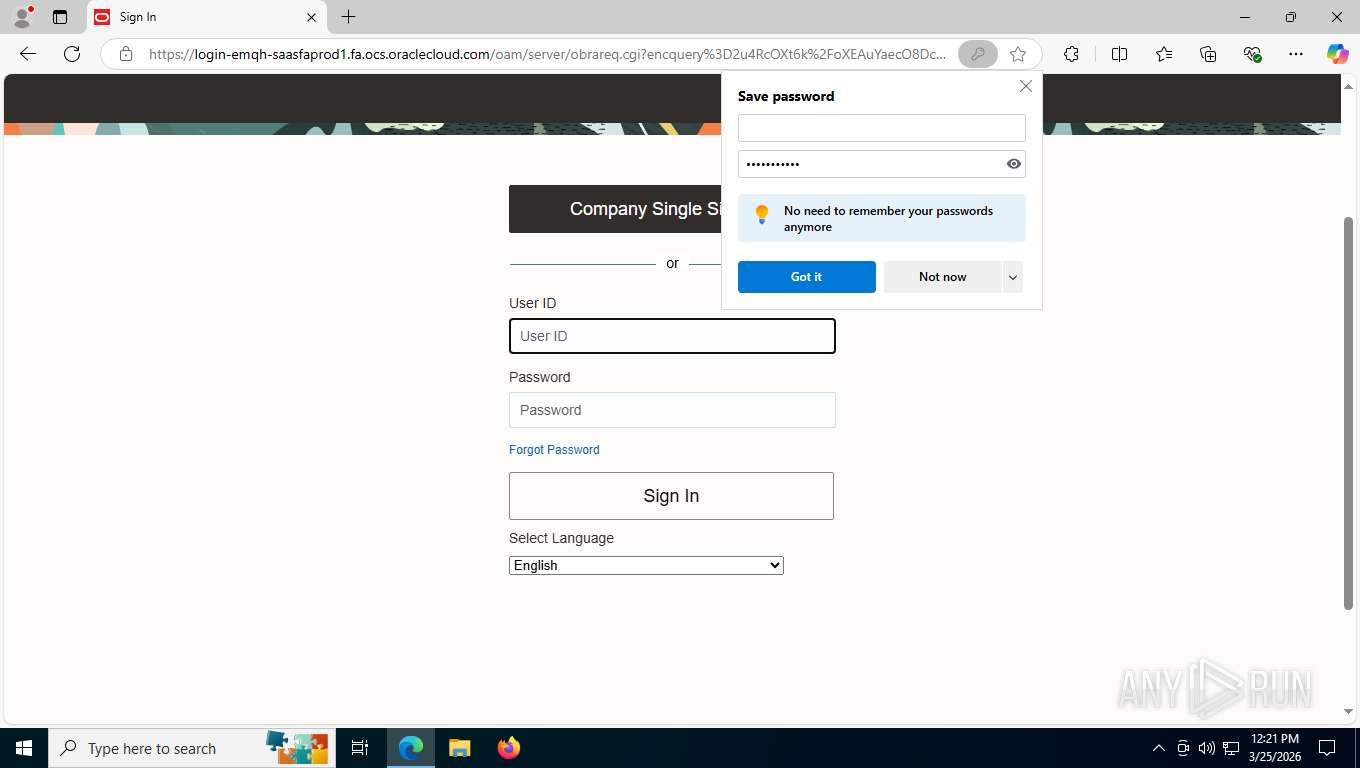Open the Copilot sidebar
This screenshot has width=1360, height=768.
(x=1338, y=54)
